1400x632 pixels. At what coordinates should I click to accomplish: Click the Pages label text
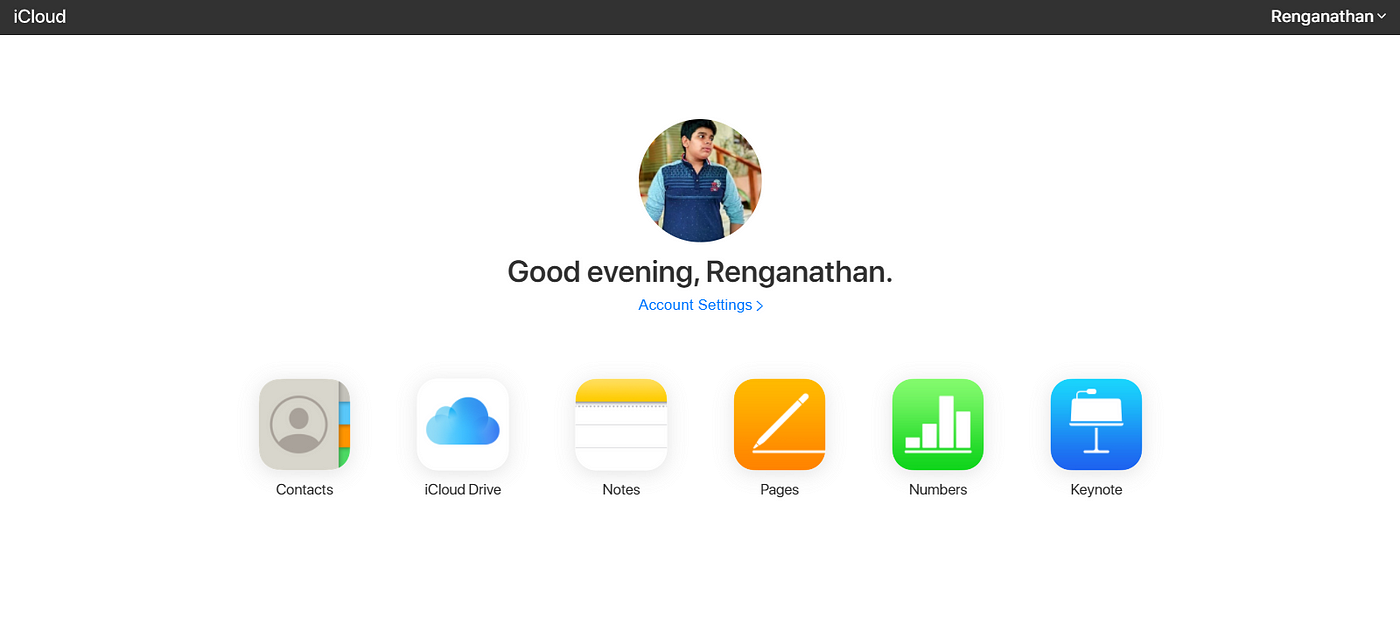coord(779,490)
